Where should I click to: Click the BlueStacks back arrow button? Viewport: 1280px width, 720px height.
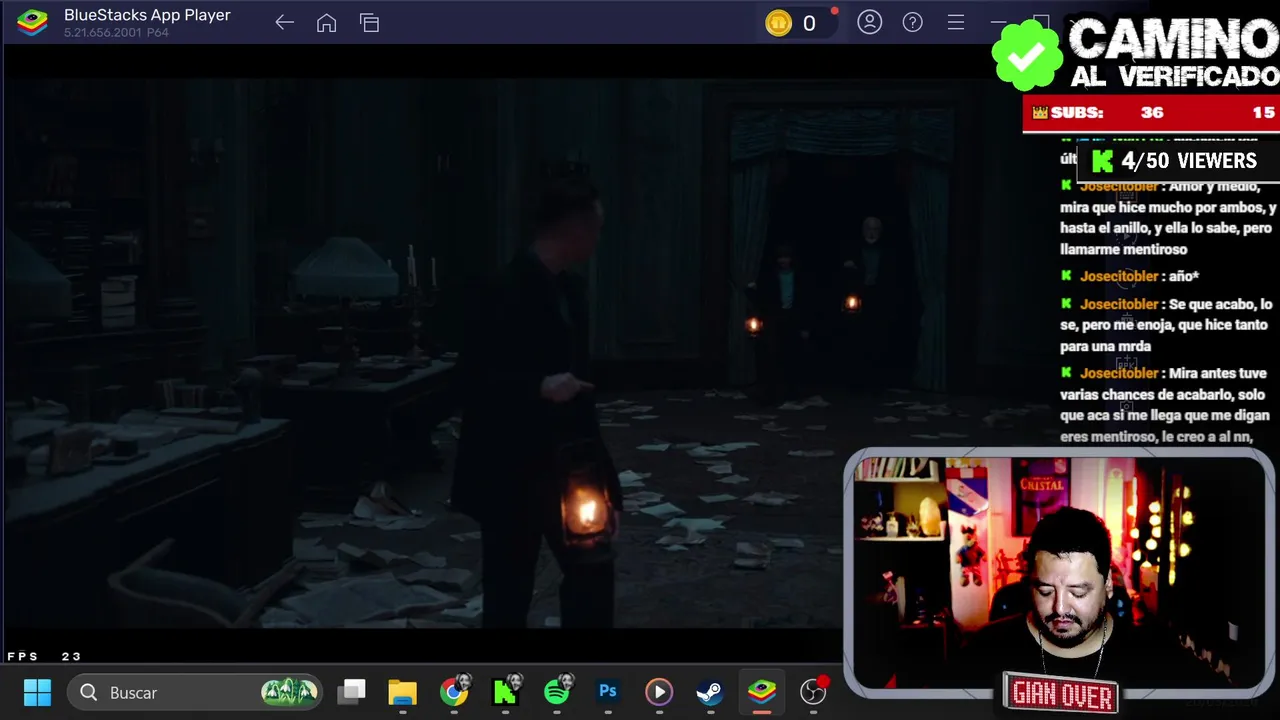point(284,22)
